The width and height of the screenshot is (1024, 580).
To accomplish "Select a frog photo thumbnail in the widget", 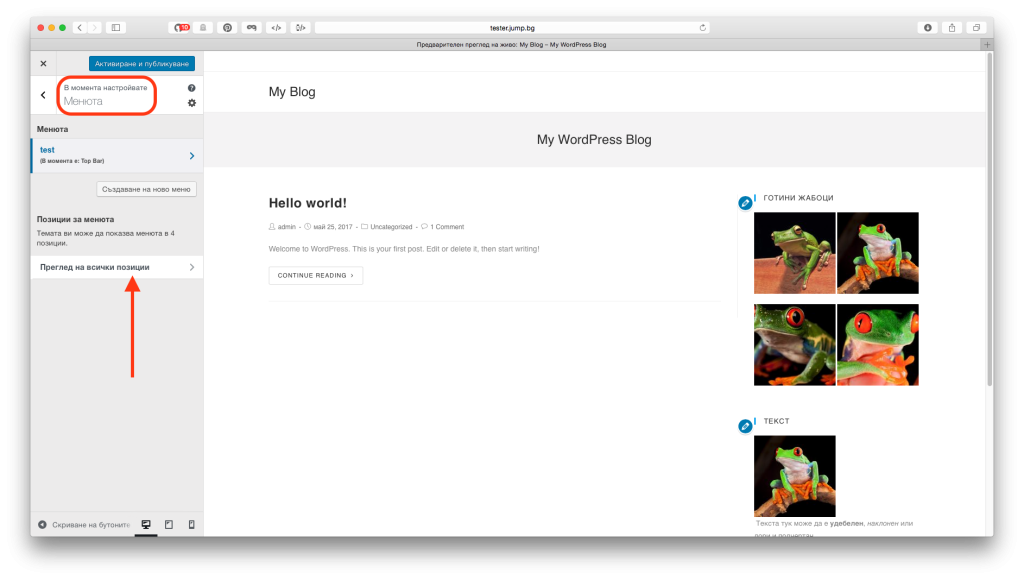I will click(794, 253).
